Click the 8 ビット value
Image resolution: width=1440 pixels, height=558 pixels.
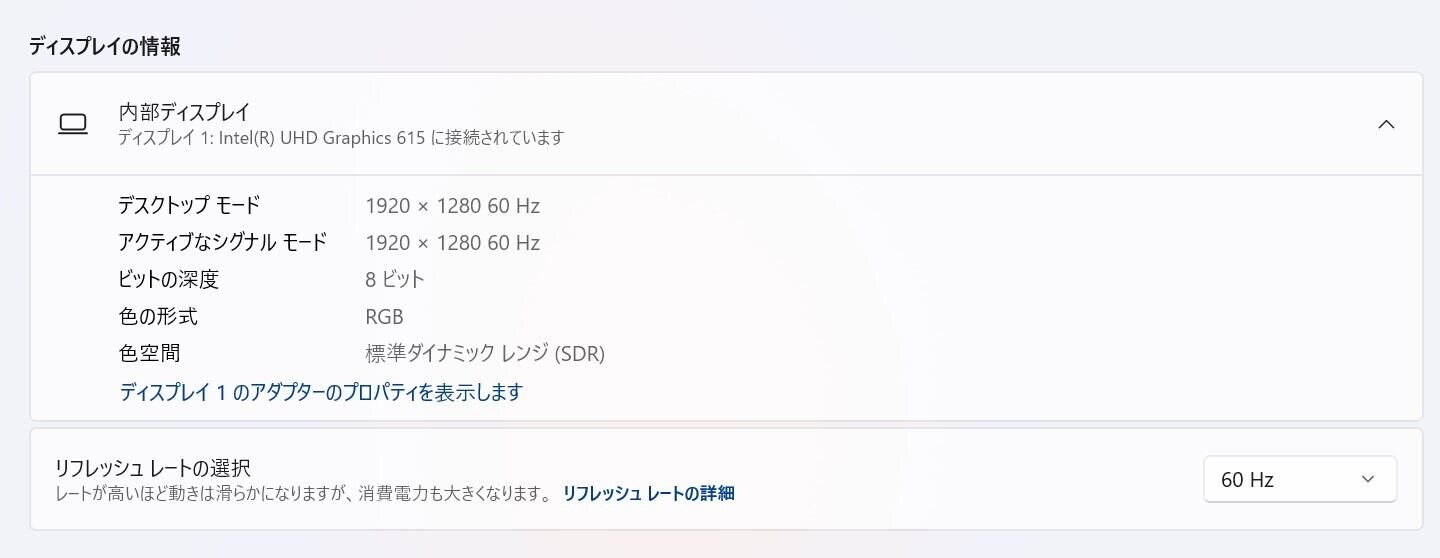[395, 280]
